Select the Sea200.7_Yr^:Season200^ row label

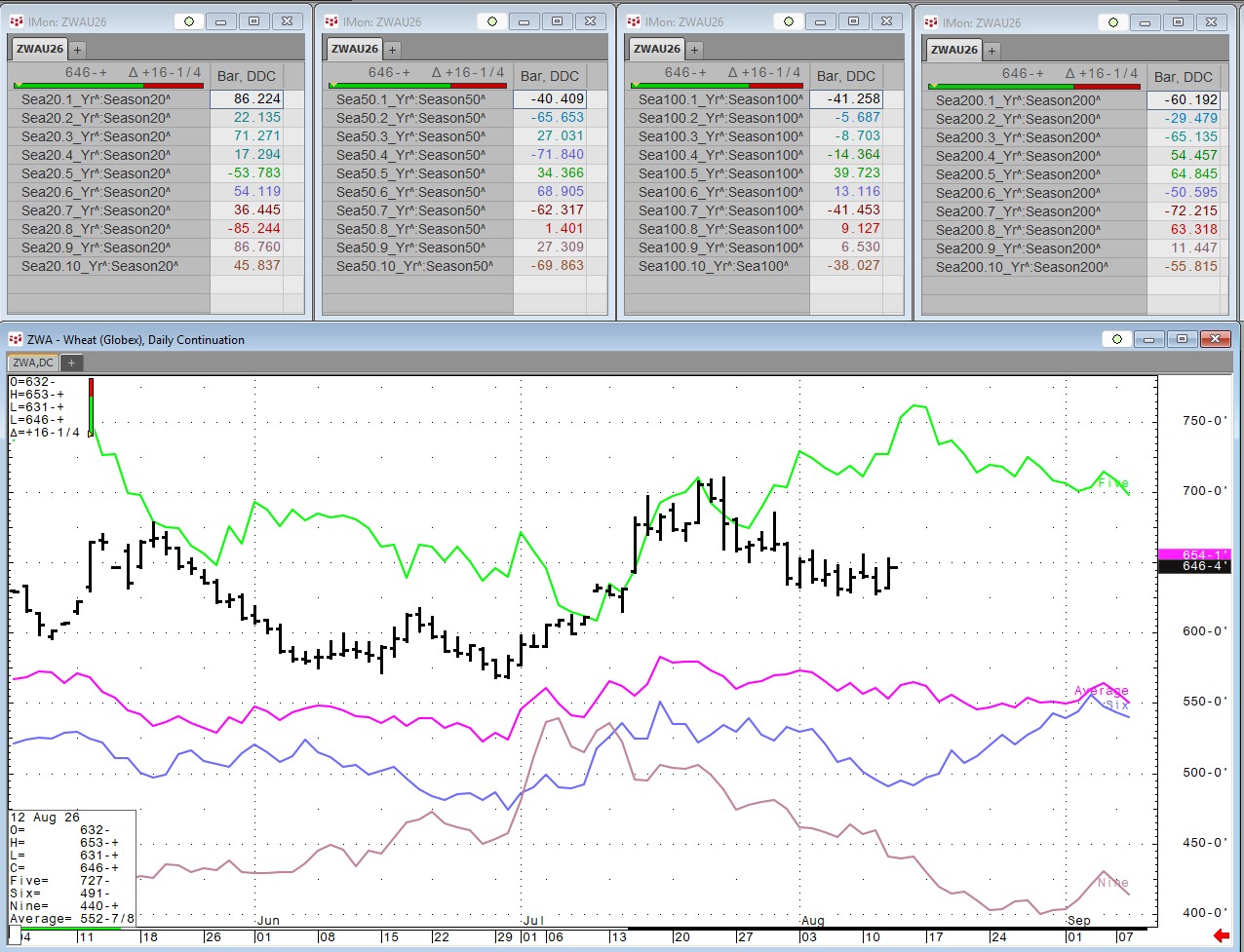pyautogui.click(x=1018, y=210)
